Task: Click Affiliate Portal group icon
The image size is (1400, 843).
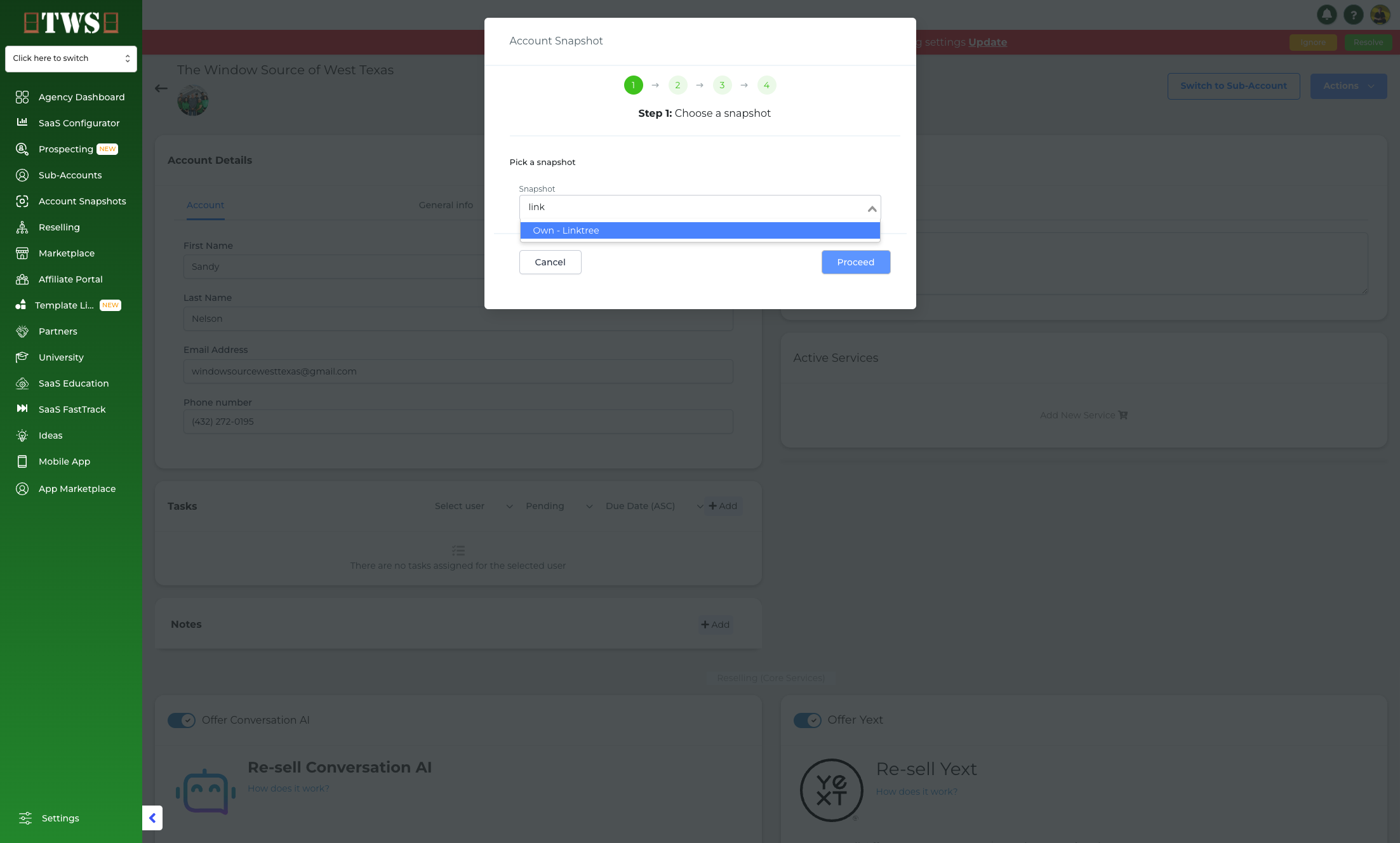Action: point(22,279)
